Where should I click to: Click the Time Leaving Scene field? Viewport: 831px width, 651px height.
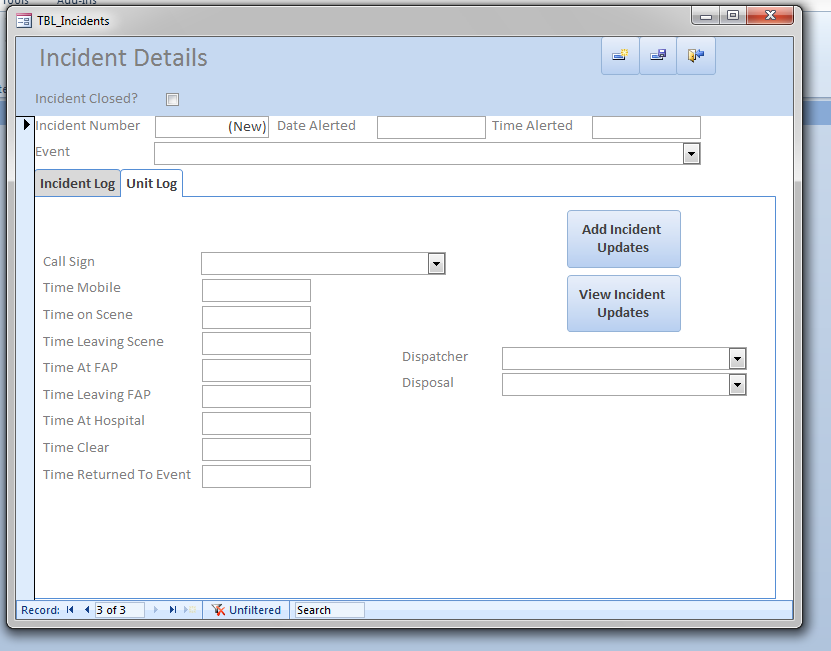[256, 344]
